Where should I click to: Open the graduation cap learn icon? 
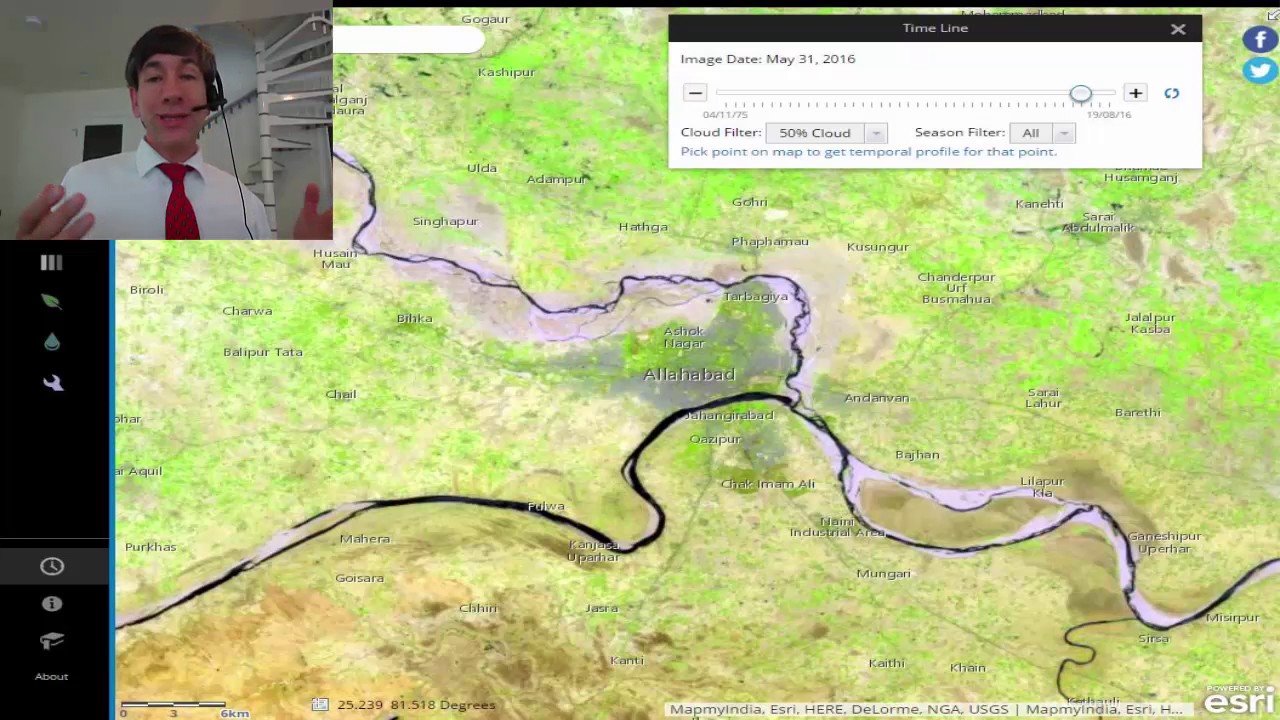pyautogui.click(x=52, y=641)
